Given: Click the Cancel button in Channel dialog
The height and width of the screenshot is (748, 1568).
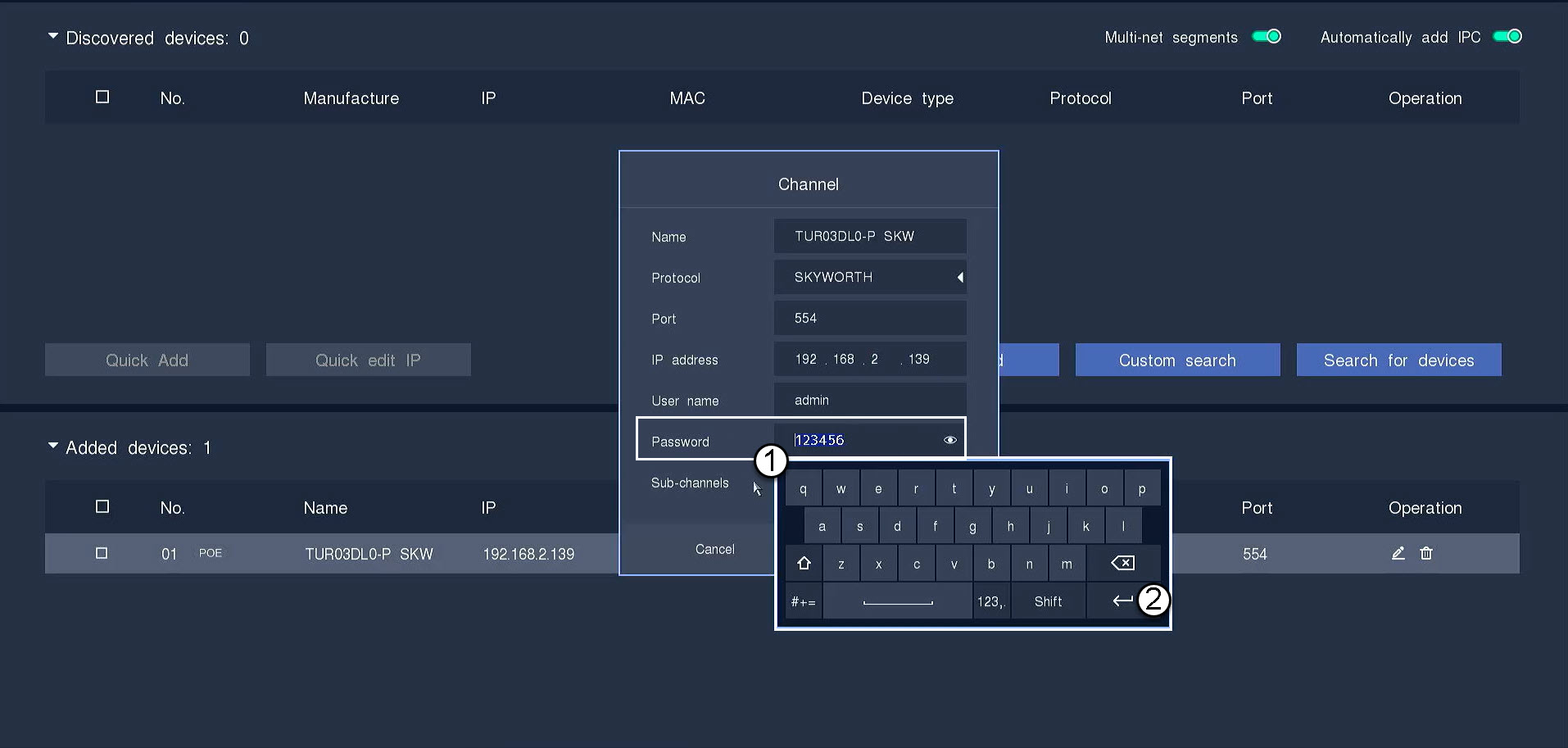Looking at the screenshot, I should [x=714, y=549].
